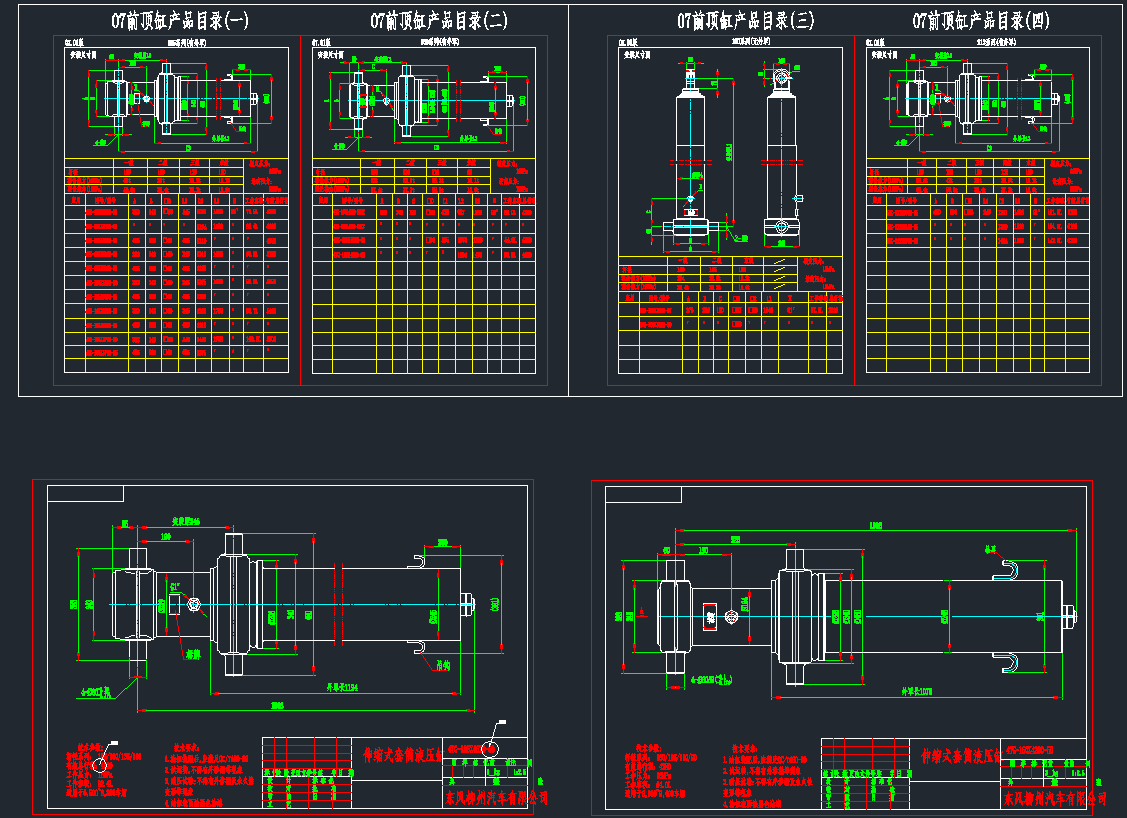Click the 07前顶缸产品目录(三) title text
1127x818 pixels.
(745, 21)
